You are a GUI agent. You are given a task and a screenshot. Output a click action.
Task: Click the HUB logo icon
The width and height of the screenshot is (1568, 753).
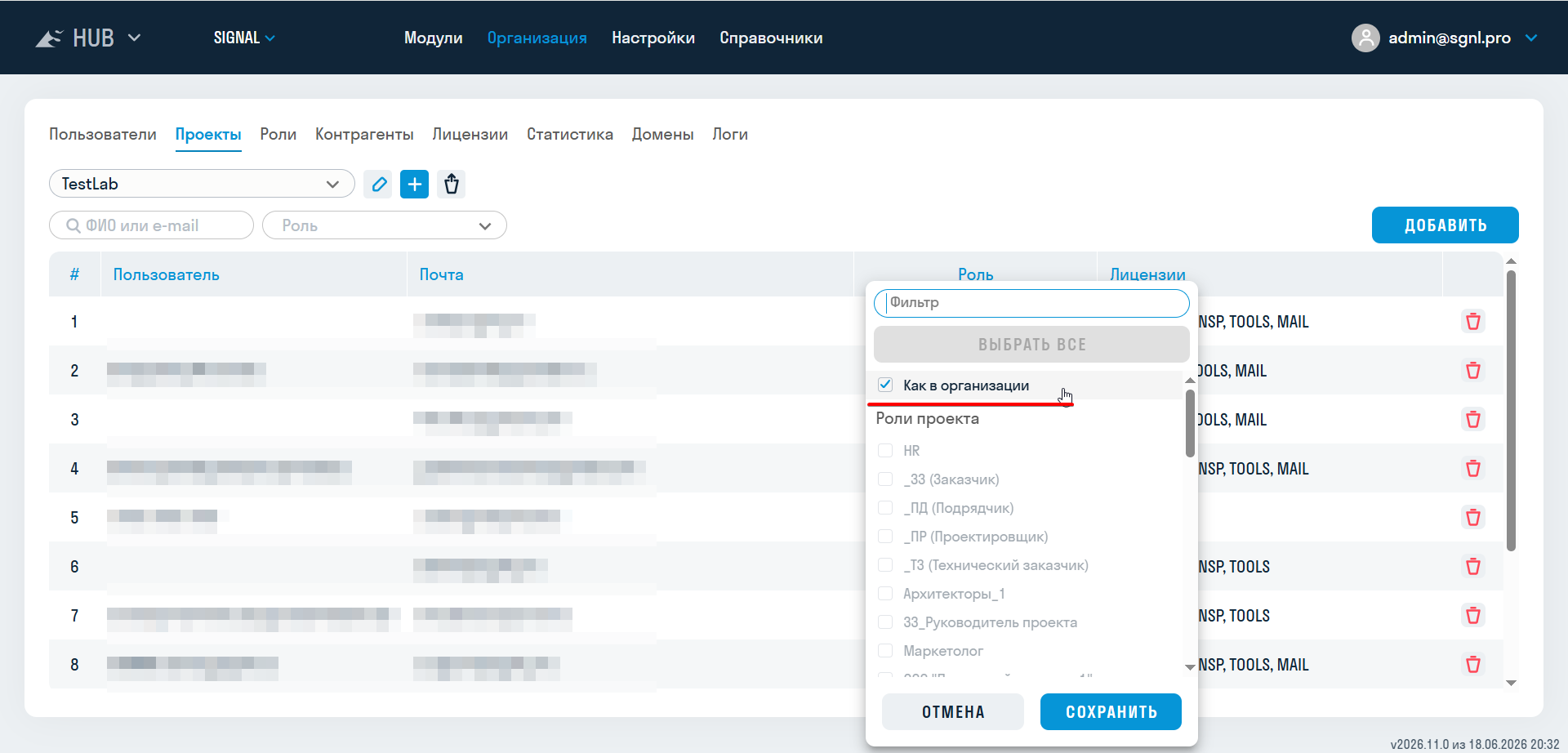coord(49,38)
